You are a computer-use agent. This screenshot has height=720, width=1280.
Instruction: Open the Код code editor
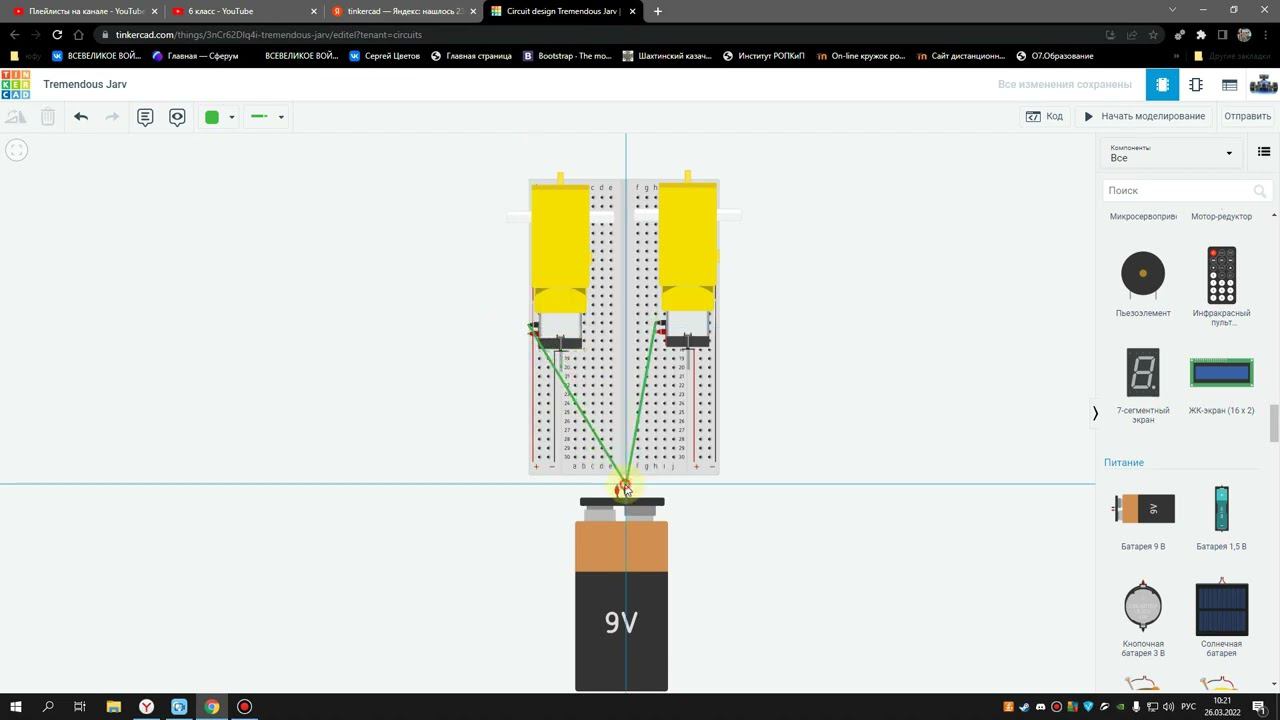pos(1044,116)
